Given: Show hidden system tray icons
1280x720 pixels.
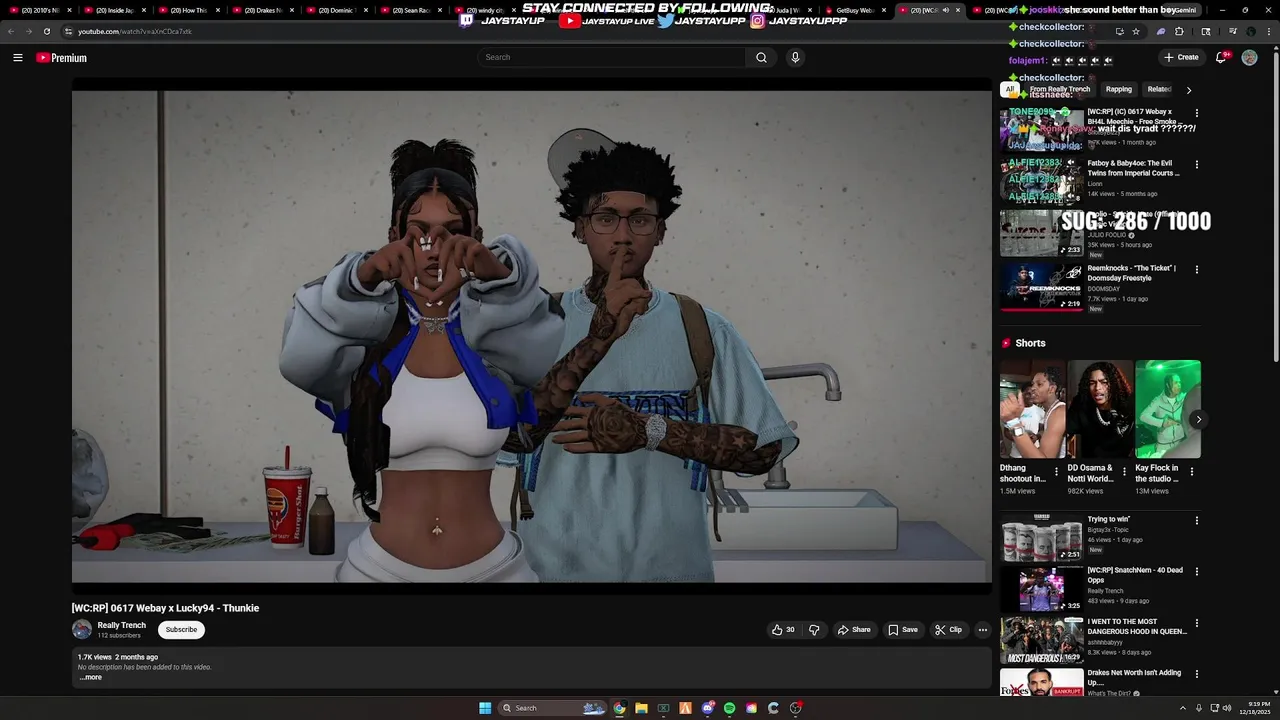Looking at the screenshot, I should tap(1183, 708).
